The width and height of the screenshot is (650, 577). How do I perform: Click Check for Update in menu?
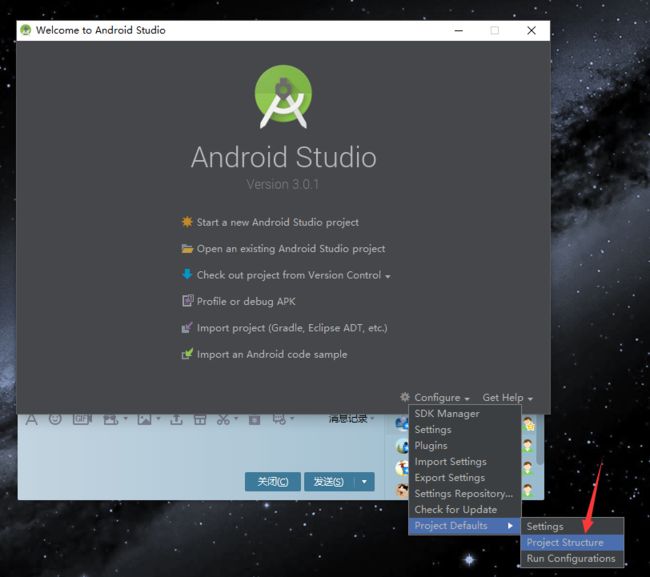(465, 509)
